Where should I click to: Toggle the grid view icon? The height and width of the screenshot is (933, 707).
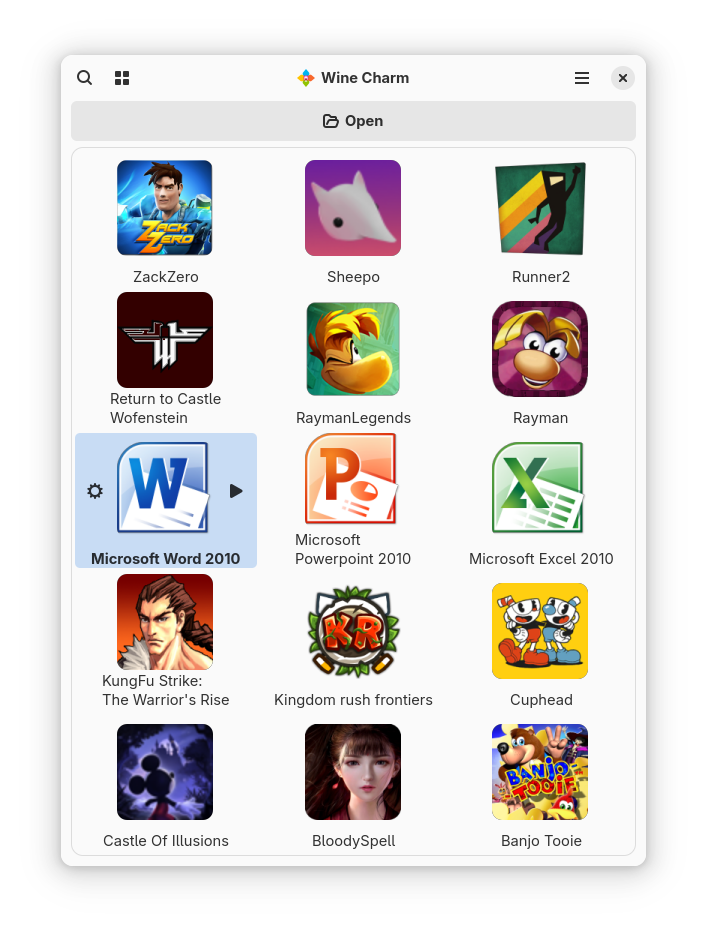122,78
